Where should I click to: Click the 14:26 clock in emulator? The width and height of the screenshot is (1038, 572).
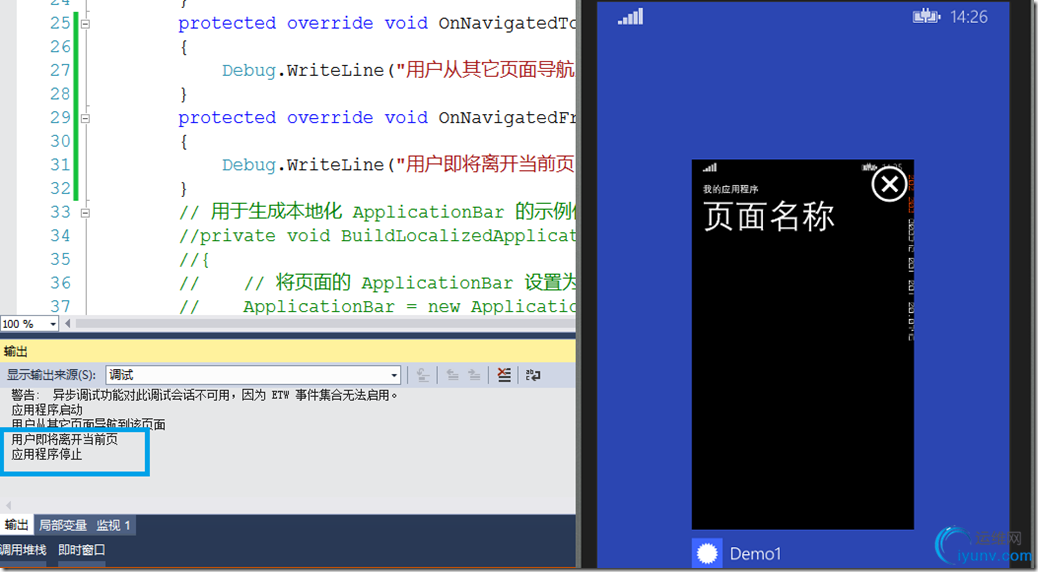coord(968,17)
